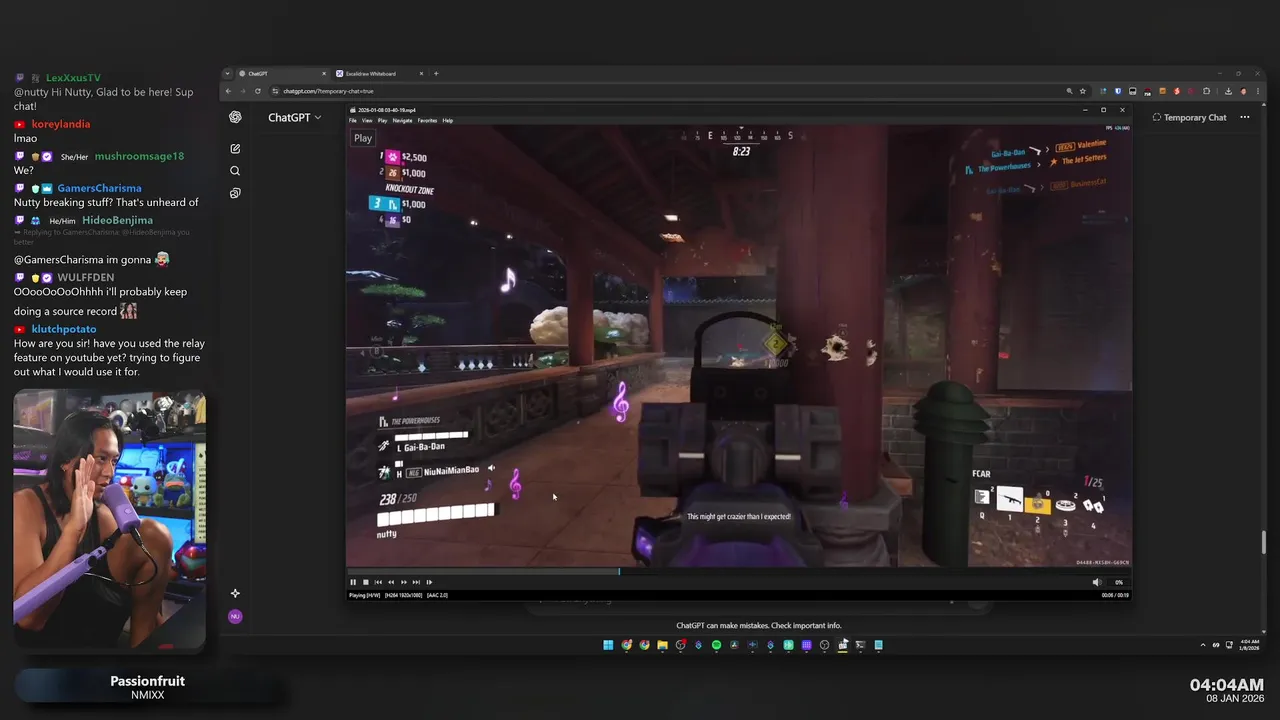This screenshot has width=1280, height=720.
Task: Open the File menu in media player
Action: pyautogui.click(x=353, y=120)
